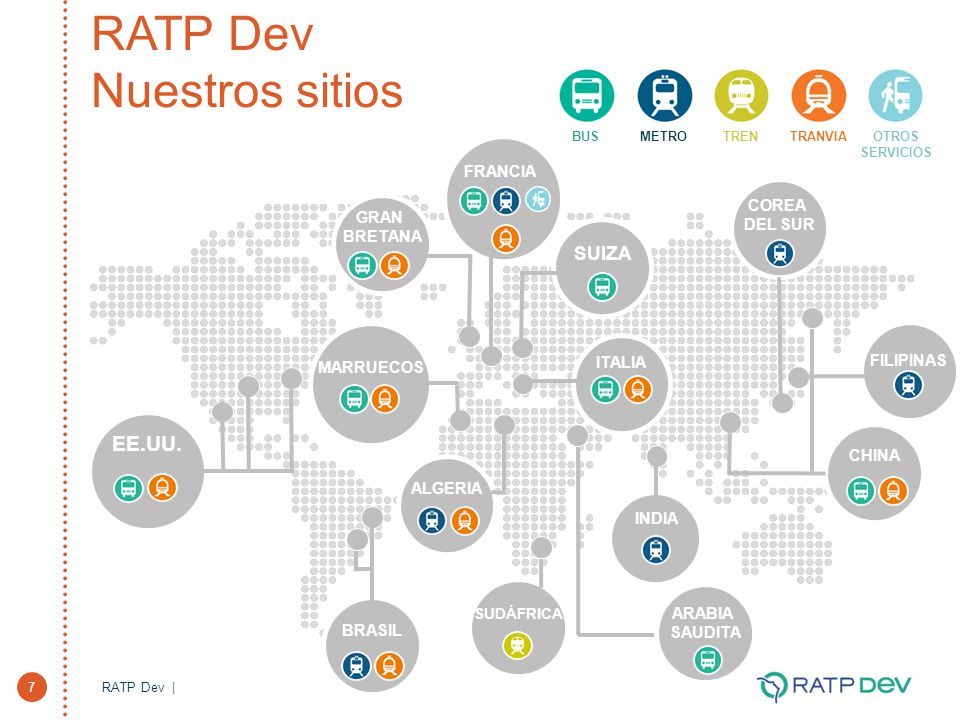
Task: Click the bus icon in the FRANCIA bubble
Action: pyautogui.click(x=474, y=200)
